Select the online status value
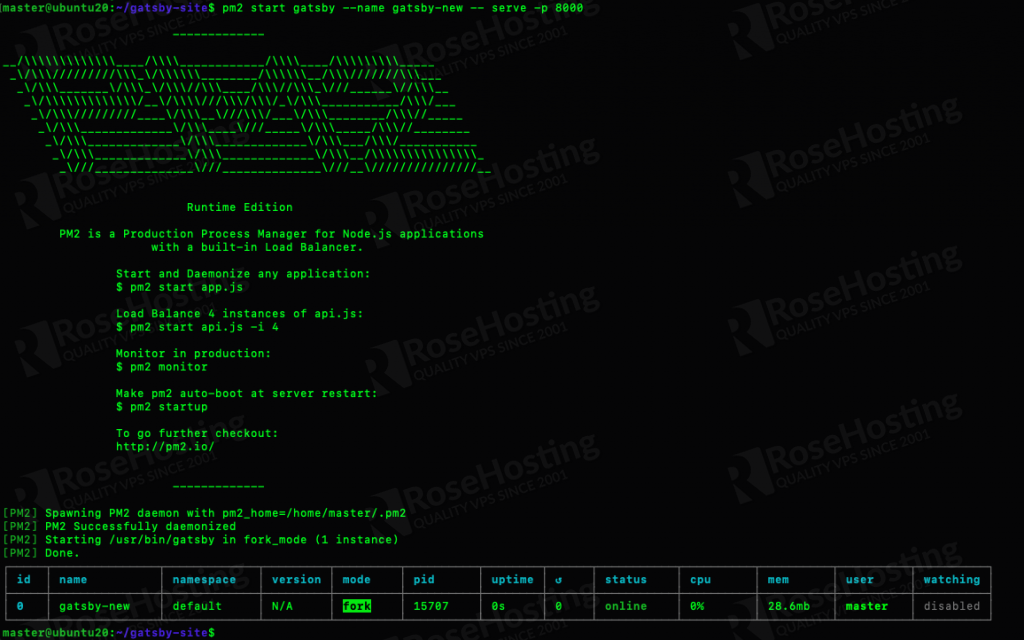1024x640 pixels. (625, 606)
